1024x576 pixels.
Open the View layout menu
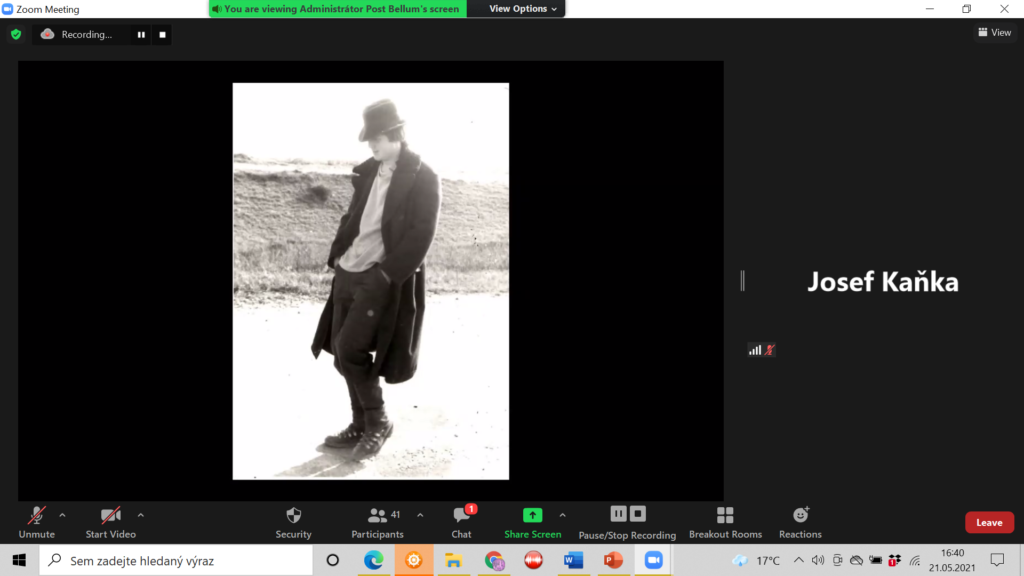coord(995,32)
